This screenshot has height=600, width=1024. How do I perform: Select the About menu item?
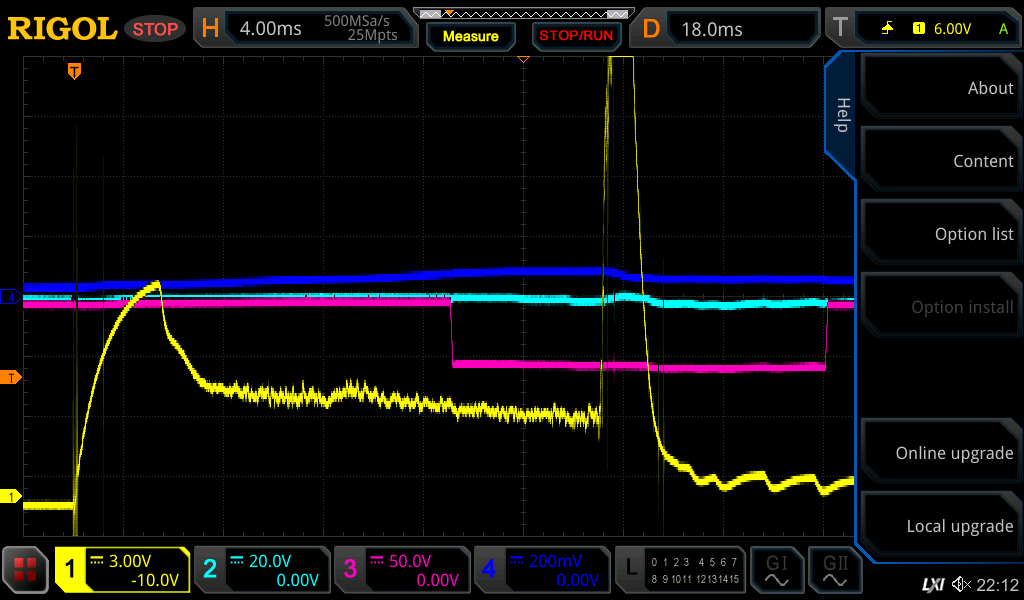(x=940, y=88)
